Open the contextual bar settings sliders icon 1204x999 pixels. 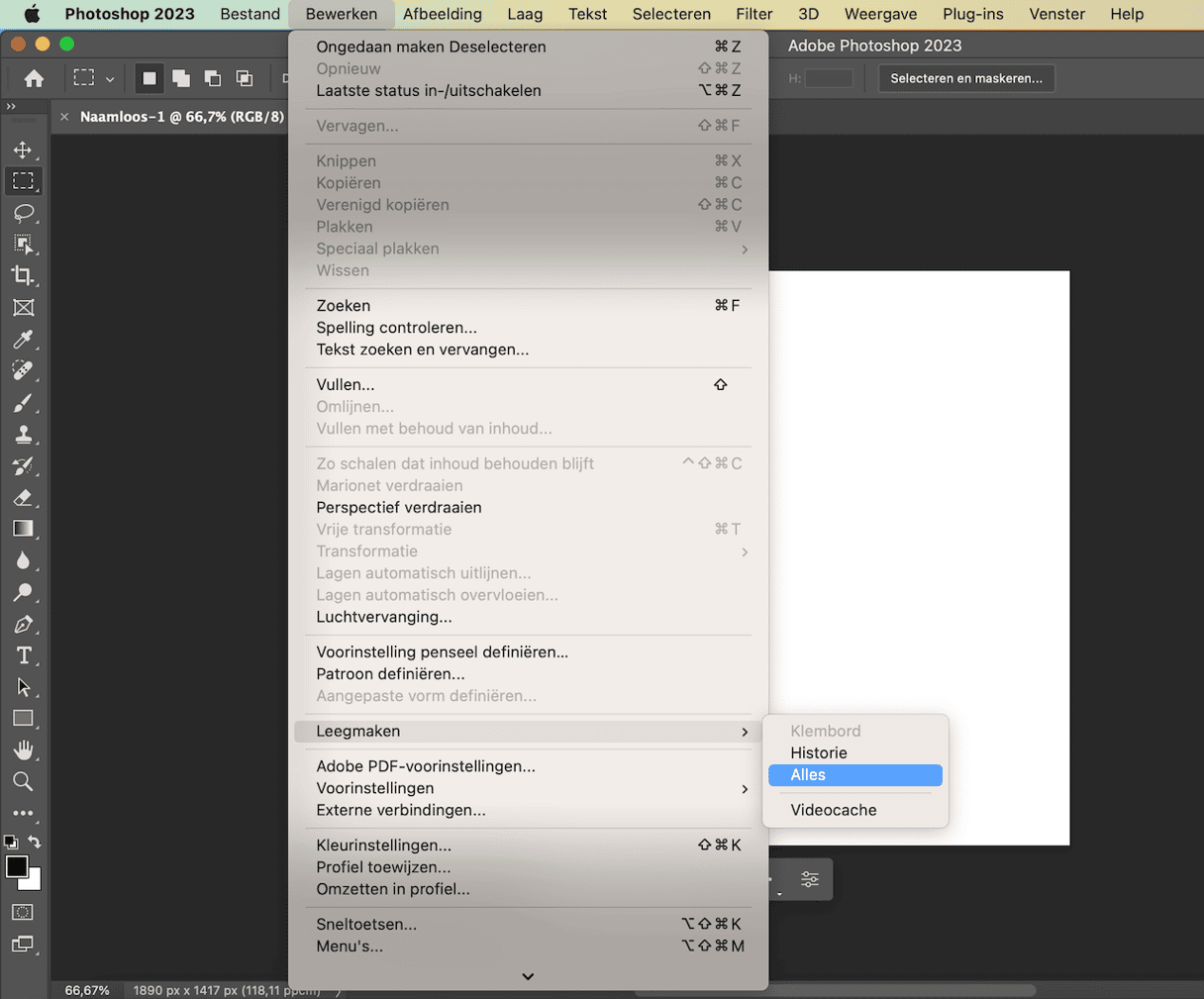click(810, 879)
